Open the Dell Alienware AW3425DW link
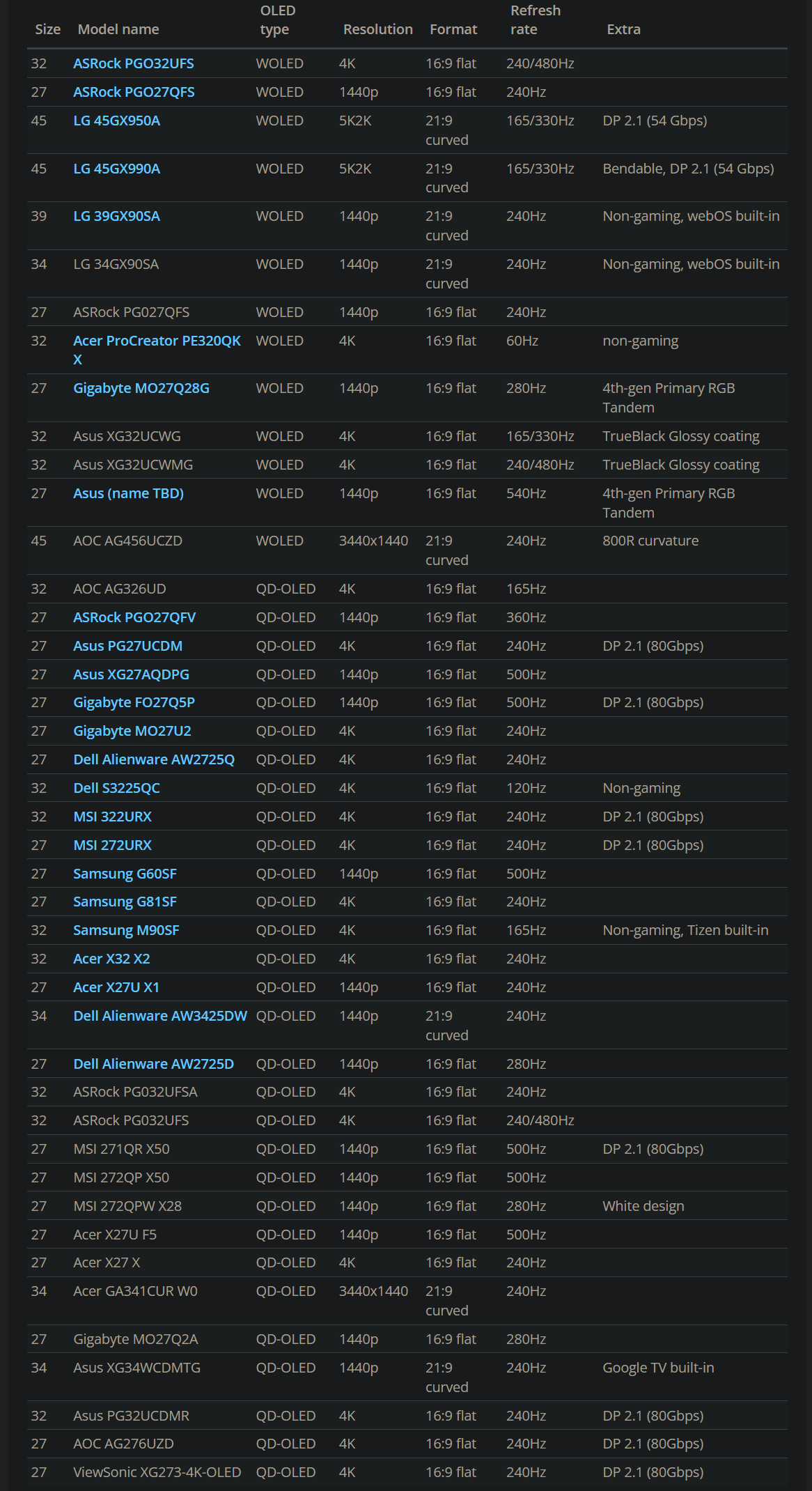 click(161, 1016)
